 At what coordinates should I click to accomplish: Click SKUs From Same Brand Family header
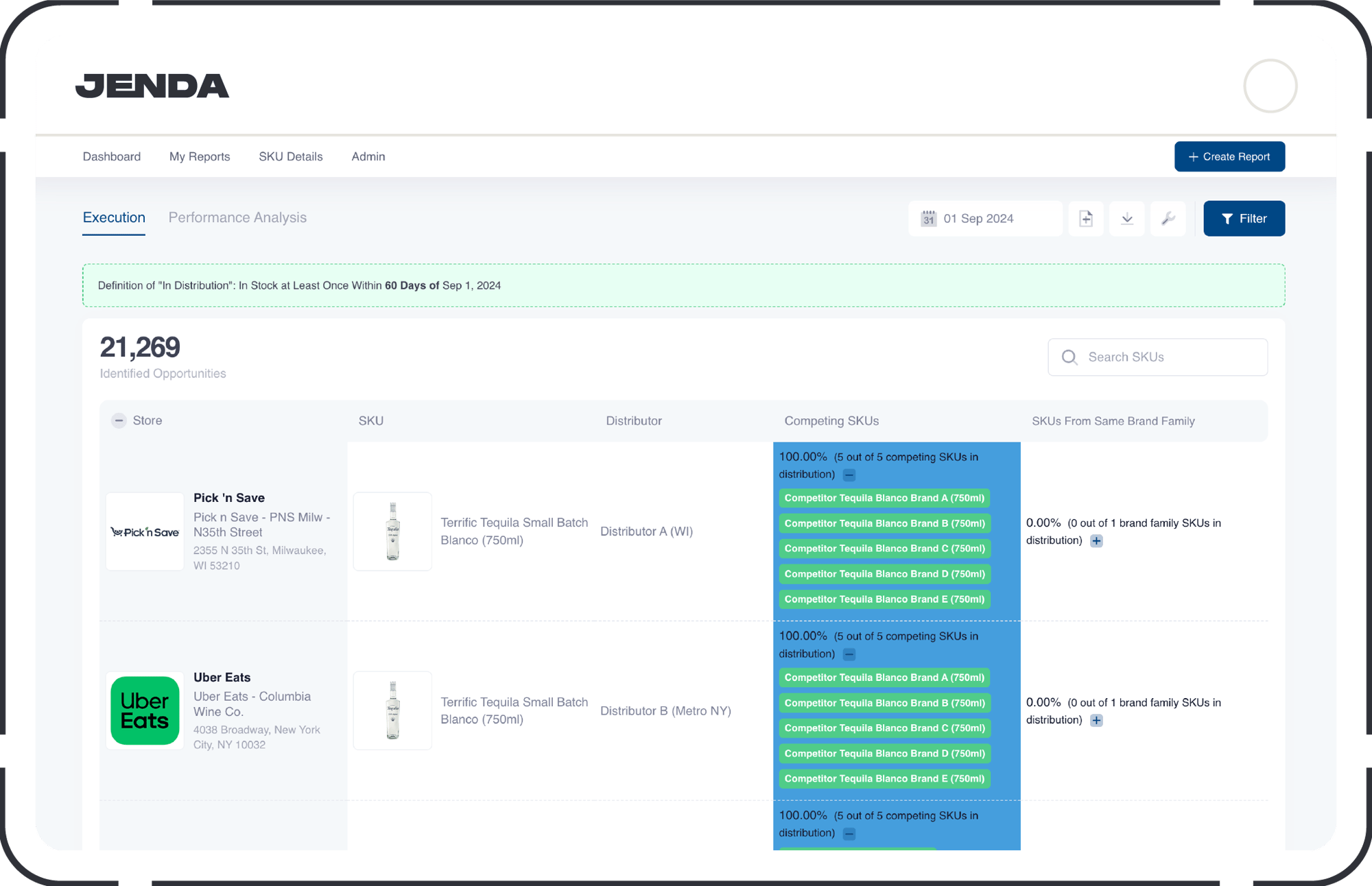coord(1113,420)
